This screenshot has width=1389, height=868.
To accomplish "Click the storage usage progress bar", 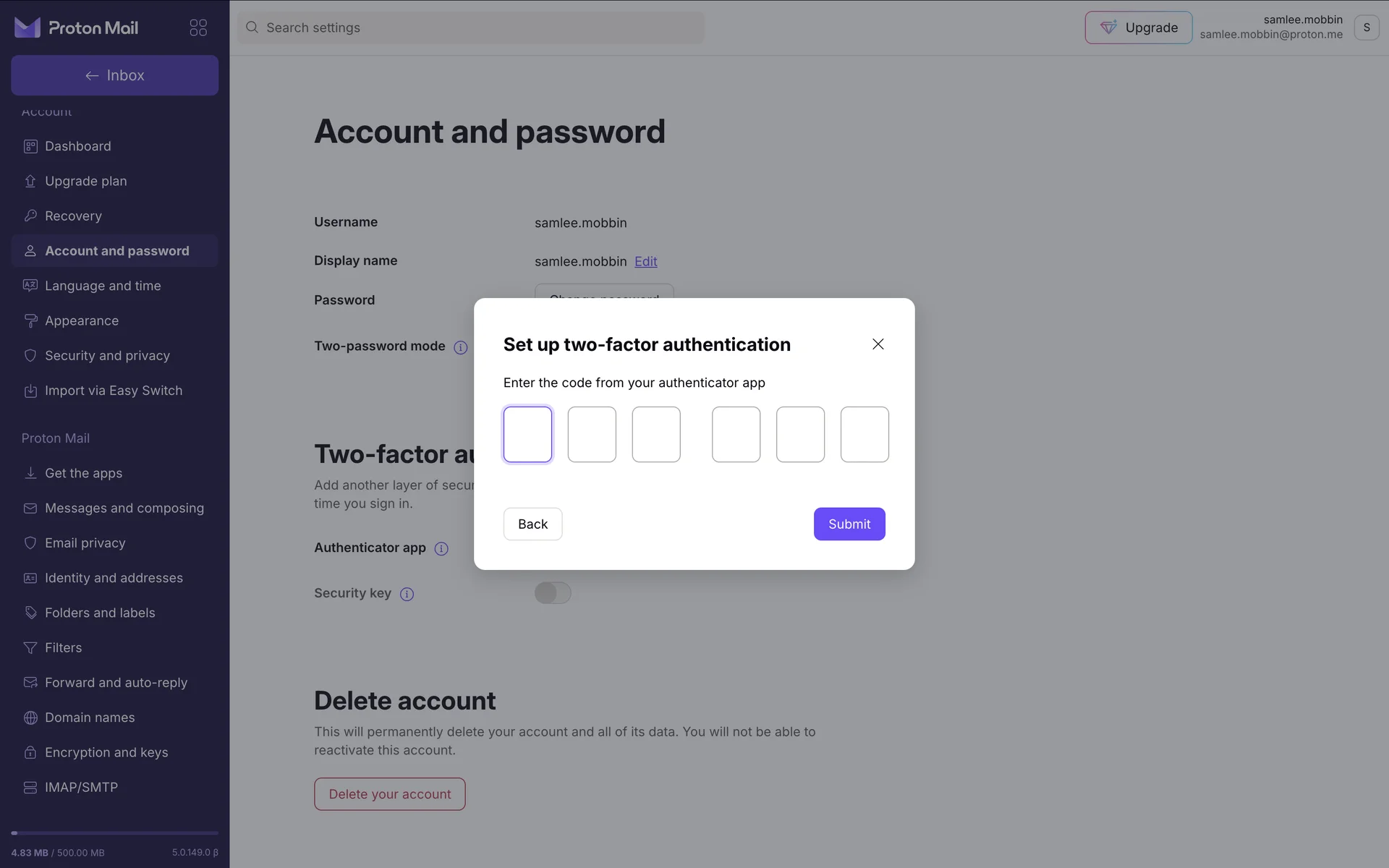I will click(114, 833).
